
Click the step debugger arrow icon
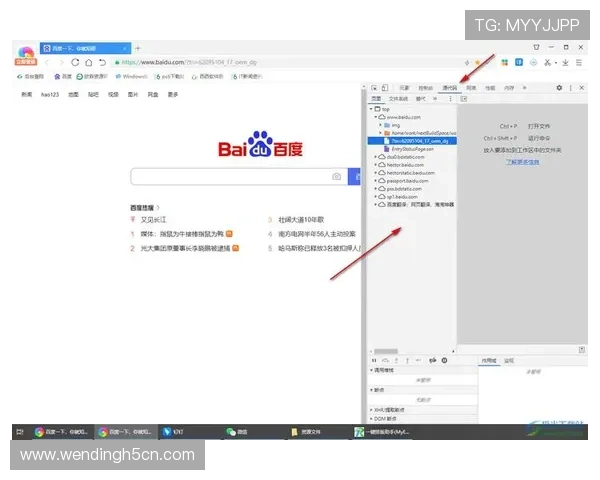coord(419,360)
